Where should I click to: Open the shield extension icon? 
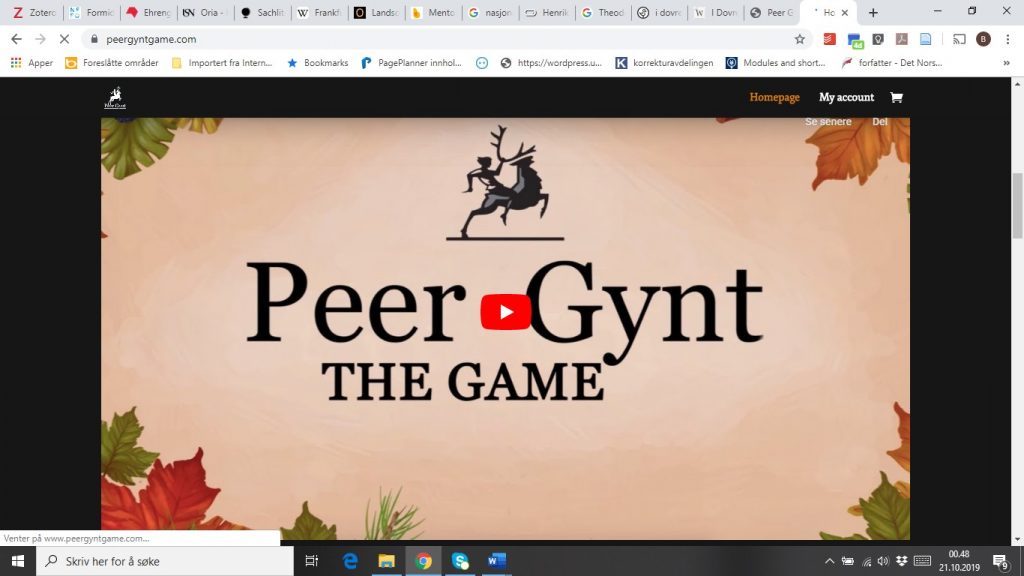click(x=878, y=39)
